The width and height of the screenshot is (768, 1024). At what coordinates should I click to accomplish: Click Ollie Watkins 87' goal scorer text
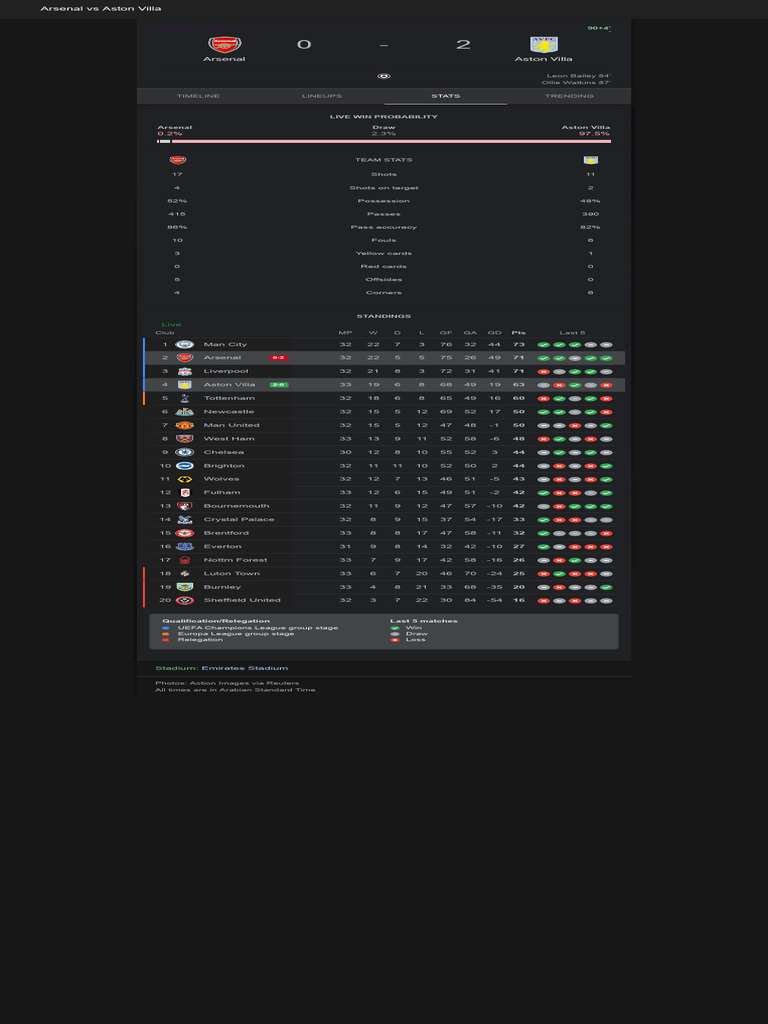tap(577, 83)
